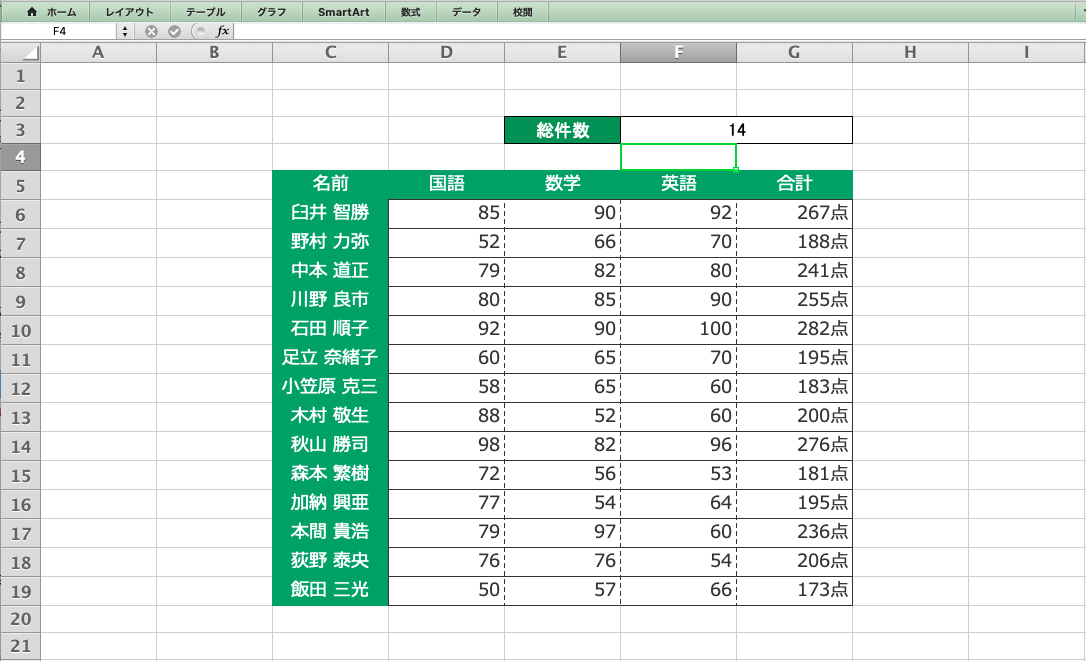
Task: Select column C header
Action: (x=330, y=53)
